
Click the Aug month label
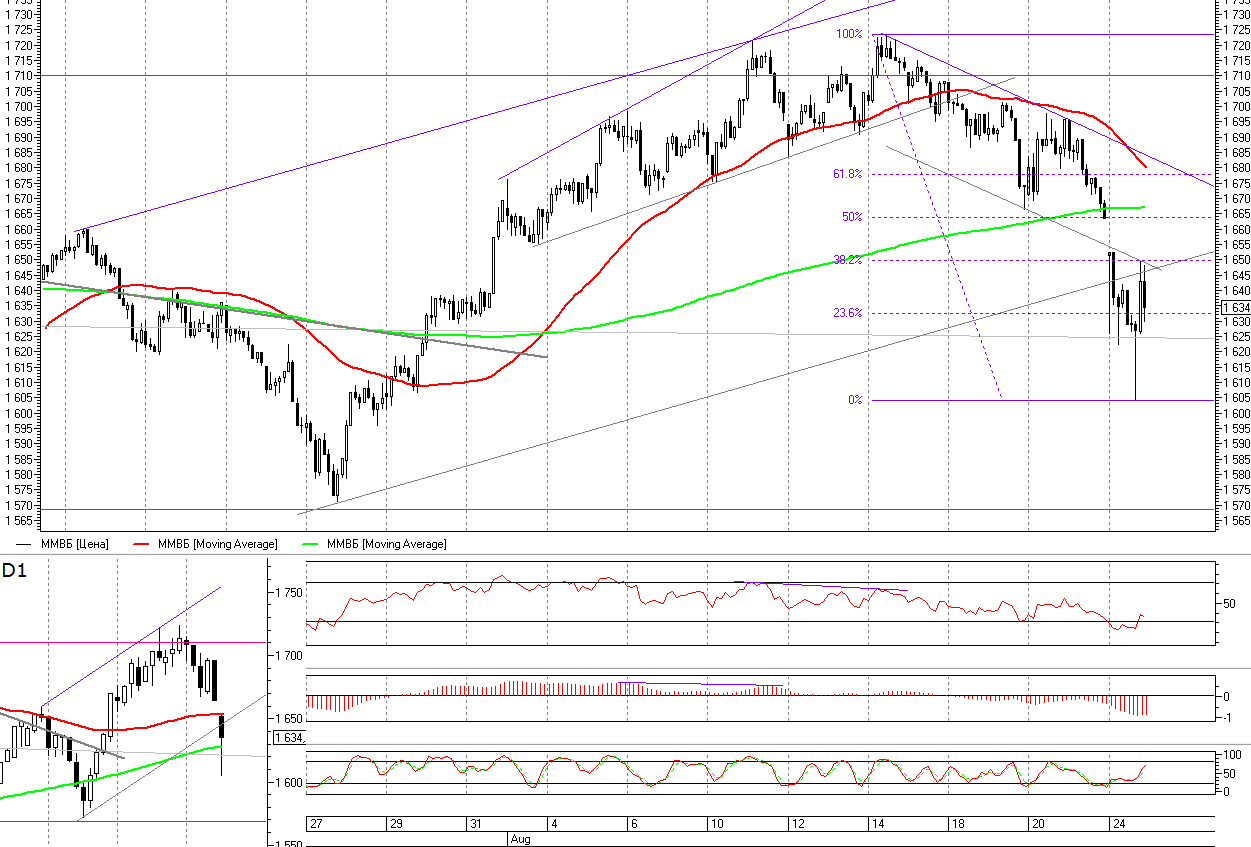click(521, 839)
